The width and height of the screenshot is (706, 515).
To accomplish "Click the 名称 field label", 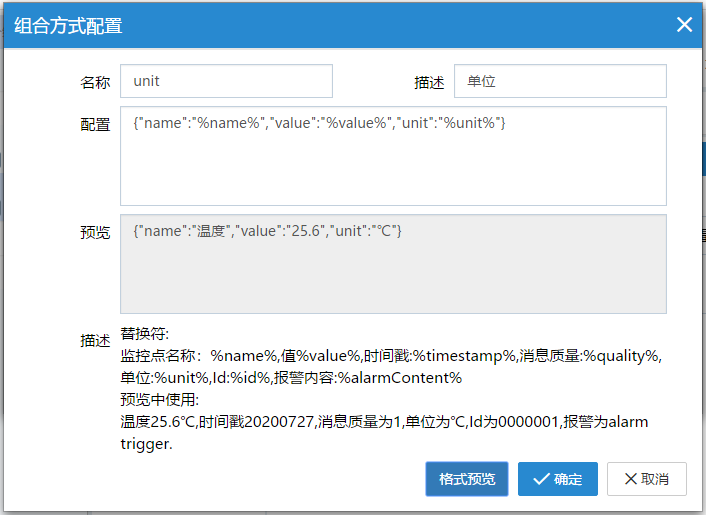I will 95,82.
